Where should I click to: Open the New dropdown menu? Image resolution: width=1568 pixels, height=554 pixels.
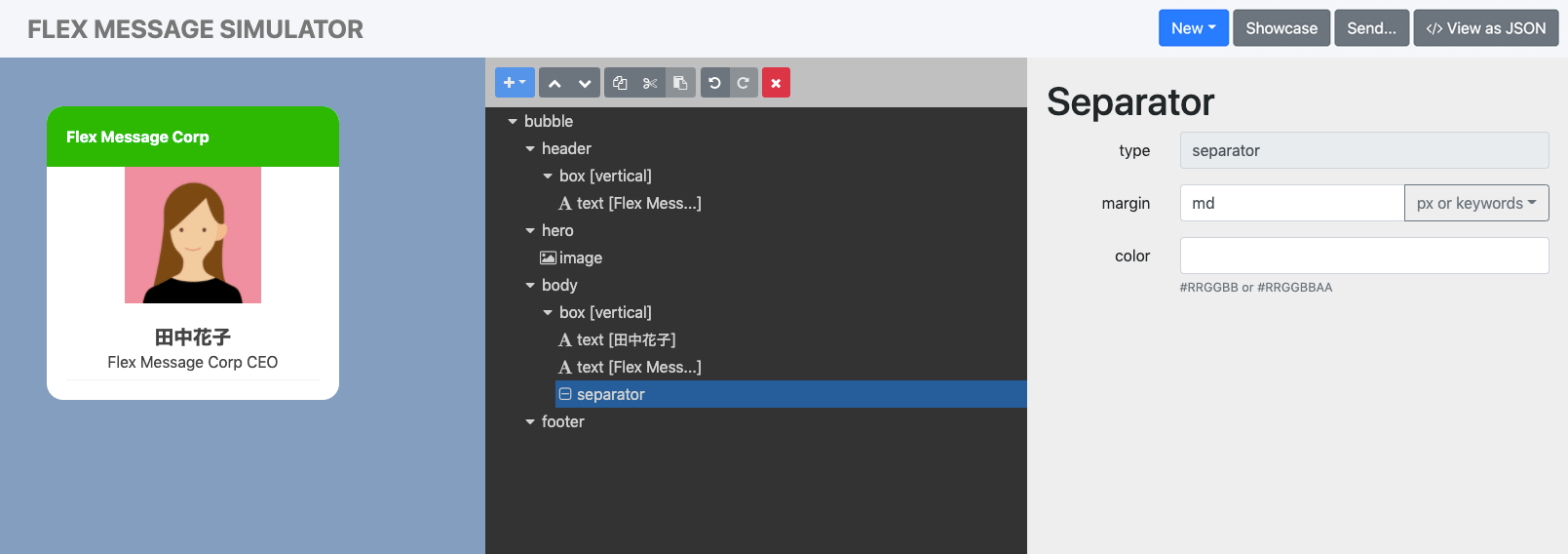(x=1193, y=28)
